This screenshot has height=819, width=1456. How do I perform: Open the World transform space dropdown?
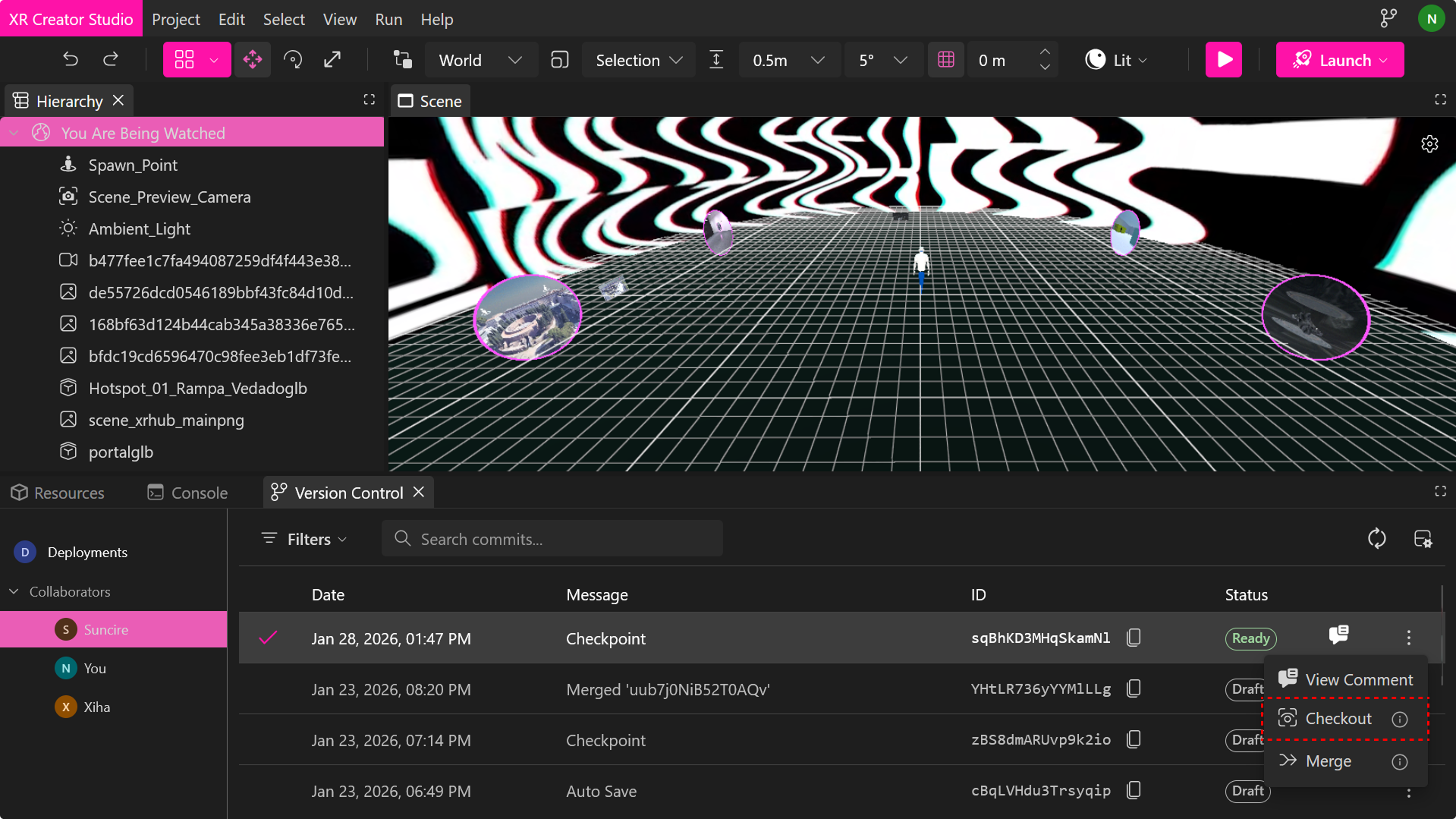[480, 60]
